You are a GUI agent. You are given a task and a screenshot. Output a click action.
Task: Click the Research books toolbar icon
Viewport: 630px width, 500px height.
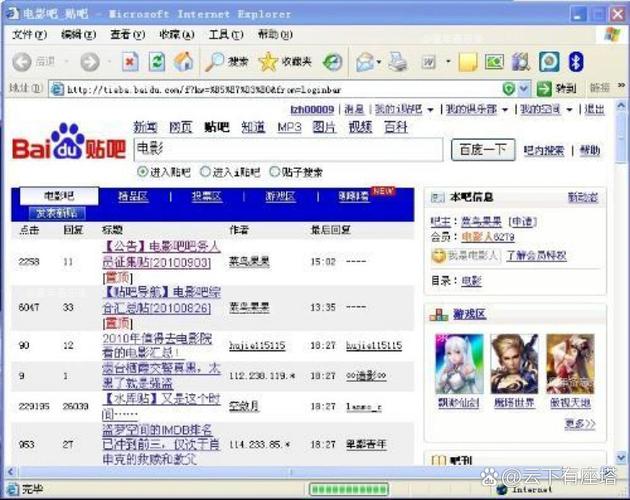click(521, 62)
